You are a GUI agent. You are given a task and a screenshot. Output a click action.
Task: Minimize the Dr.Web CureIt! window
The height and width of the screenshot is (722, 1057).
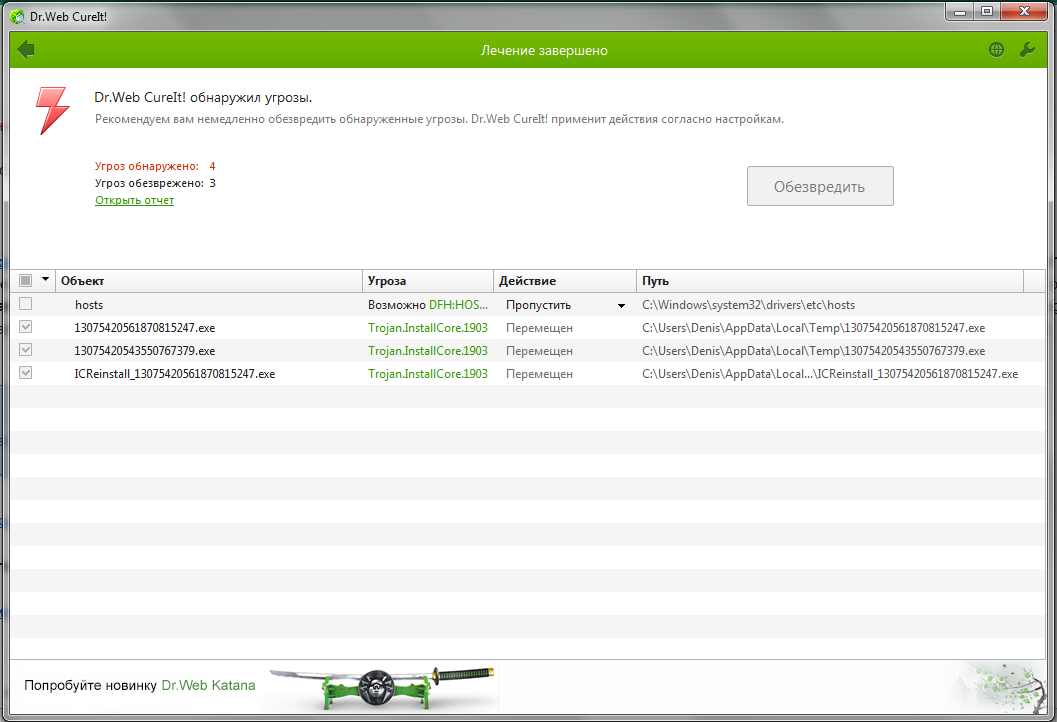point(960,11)
